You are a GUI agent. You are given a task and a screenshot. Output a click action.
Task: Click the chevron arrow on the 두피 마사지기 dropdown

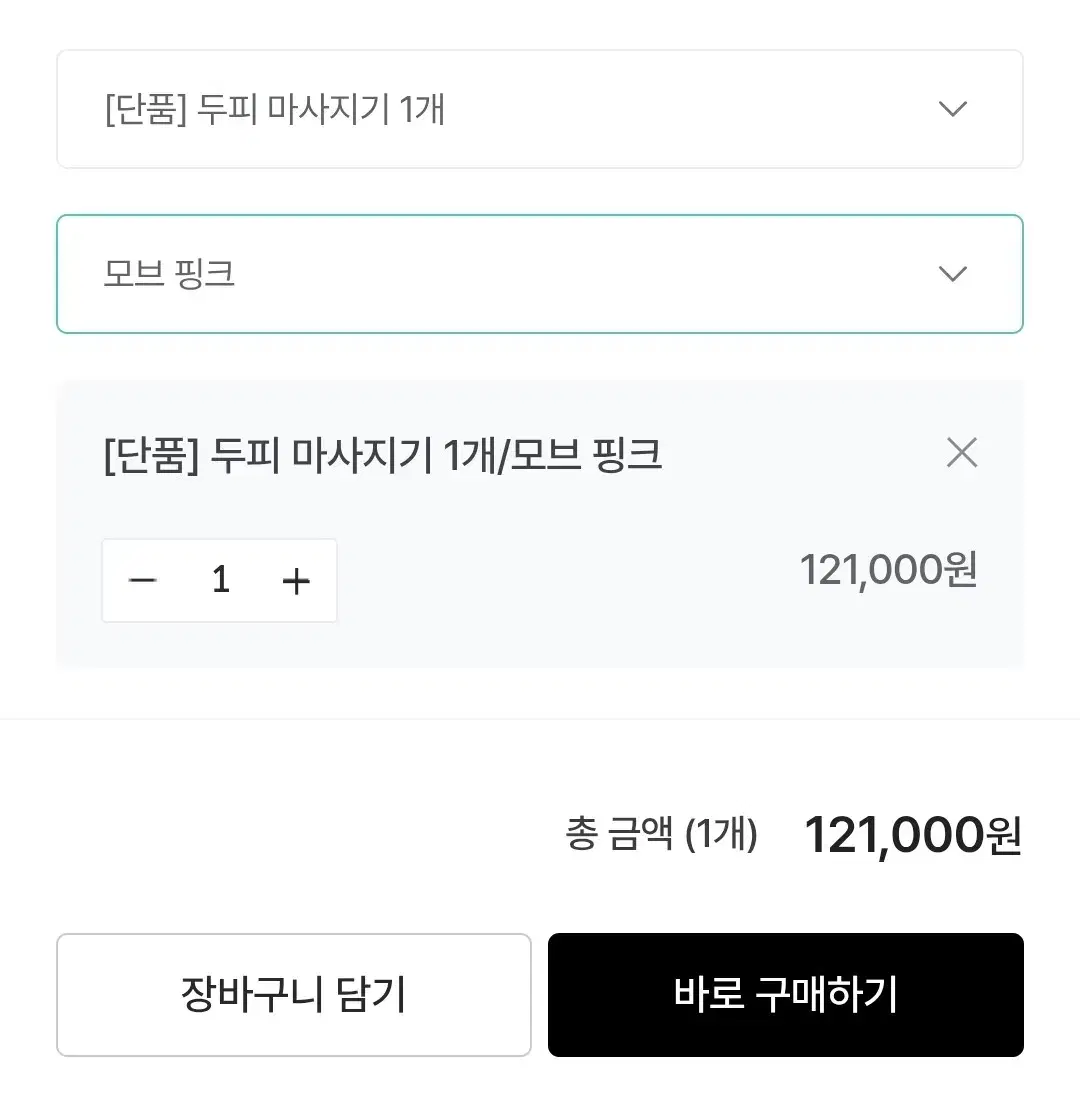953,109
